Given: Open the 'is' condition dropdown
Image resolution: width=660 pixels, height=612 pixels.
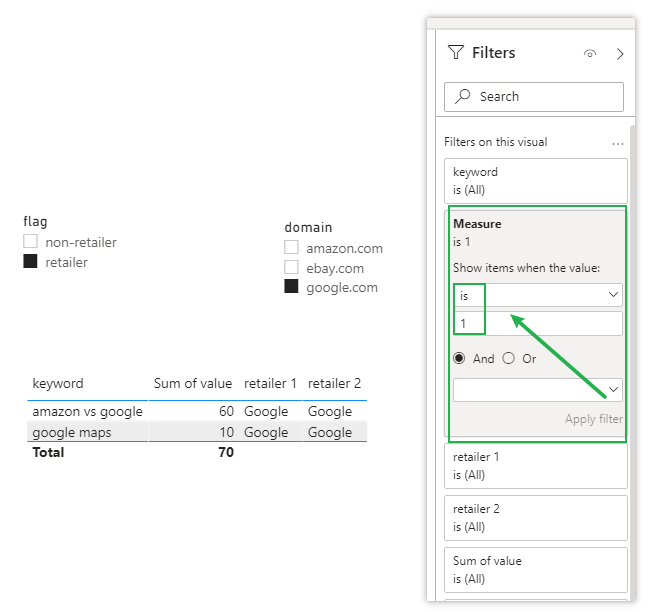Looking at the screenshot, I should pos(538,295).
